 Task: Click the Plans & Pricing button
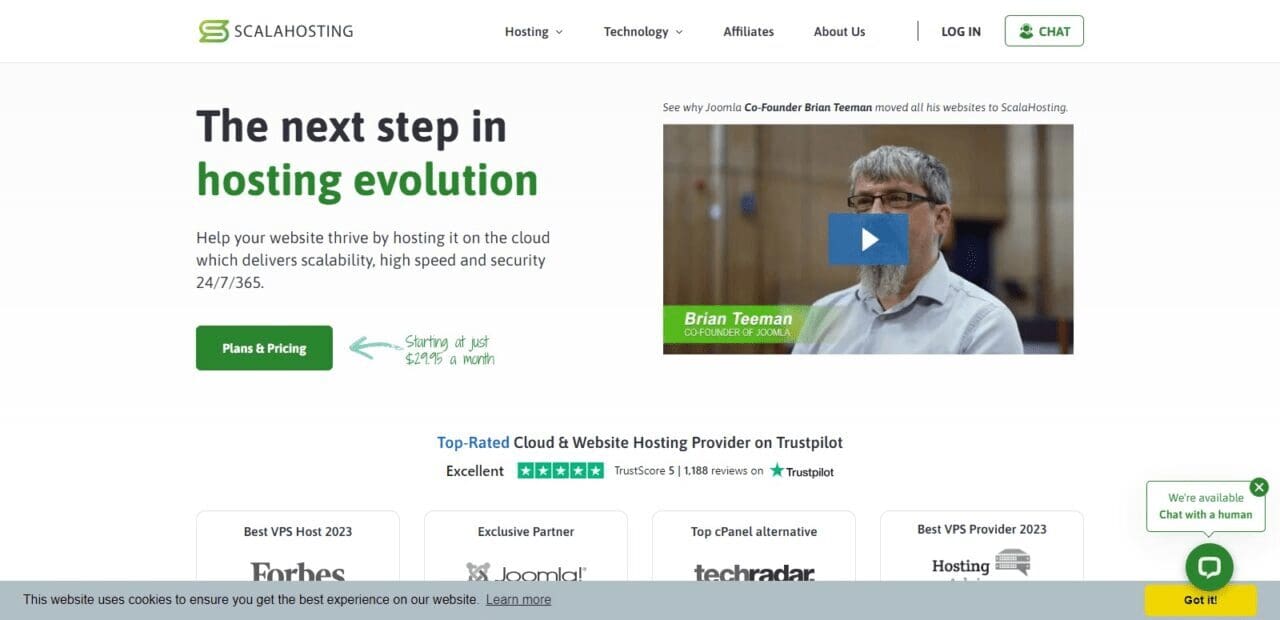tap(264, 348)
